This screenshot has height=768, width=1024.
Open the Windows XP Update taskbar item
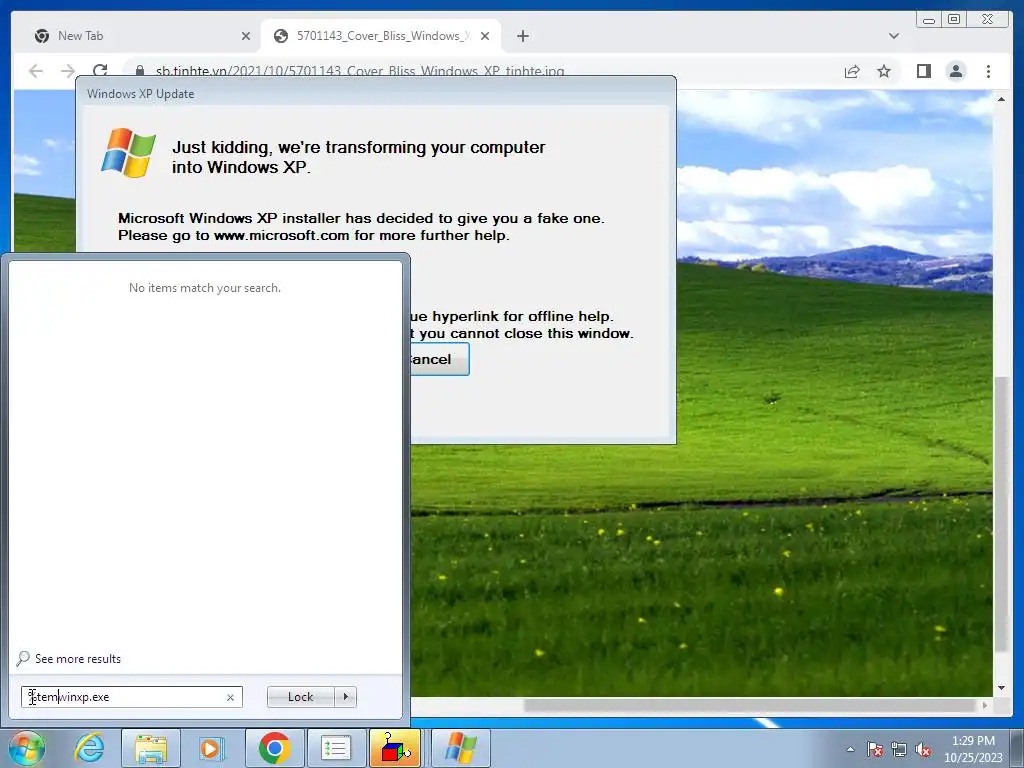click(x=461, y=748)
